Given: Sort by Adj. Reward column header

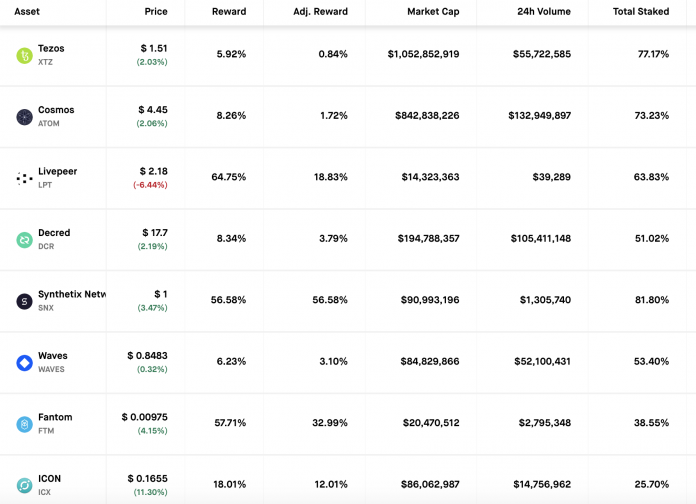Looking at the screenshot, I should coord(320,12).
